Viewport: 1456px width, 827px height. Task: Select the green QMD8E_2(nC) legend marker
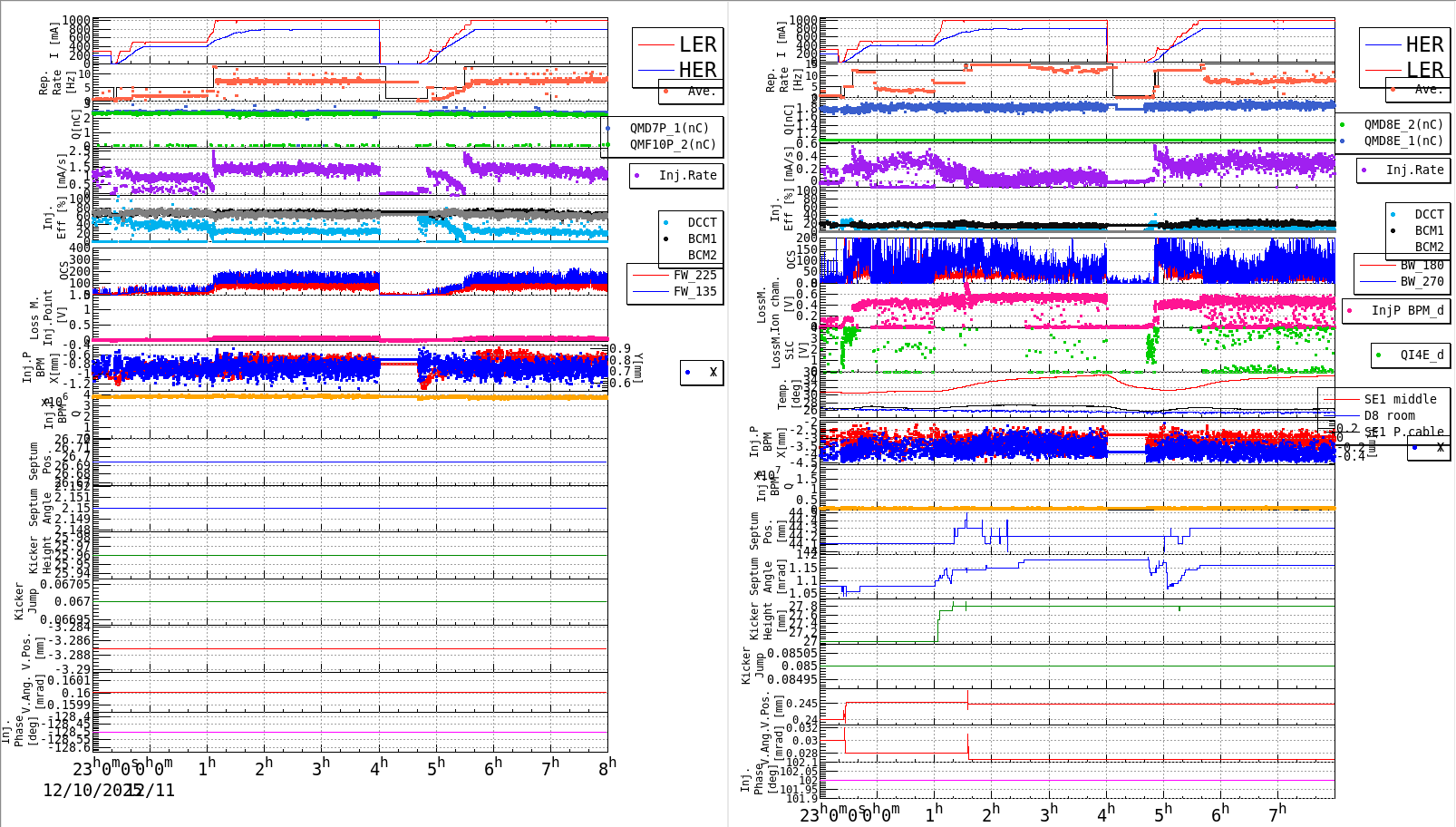pyautogui.click(x=1344, y=124)
